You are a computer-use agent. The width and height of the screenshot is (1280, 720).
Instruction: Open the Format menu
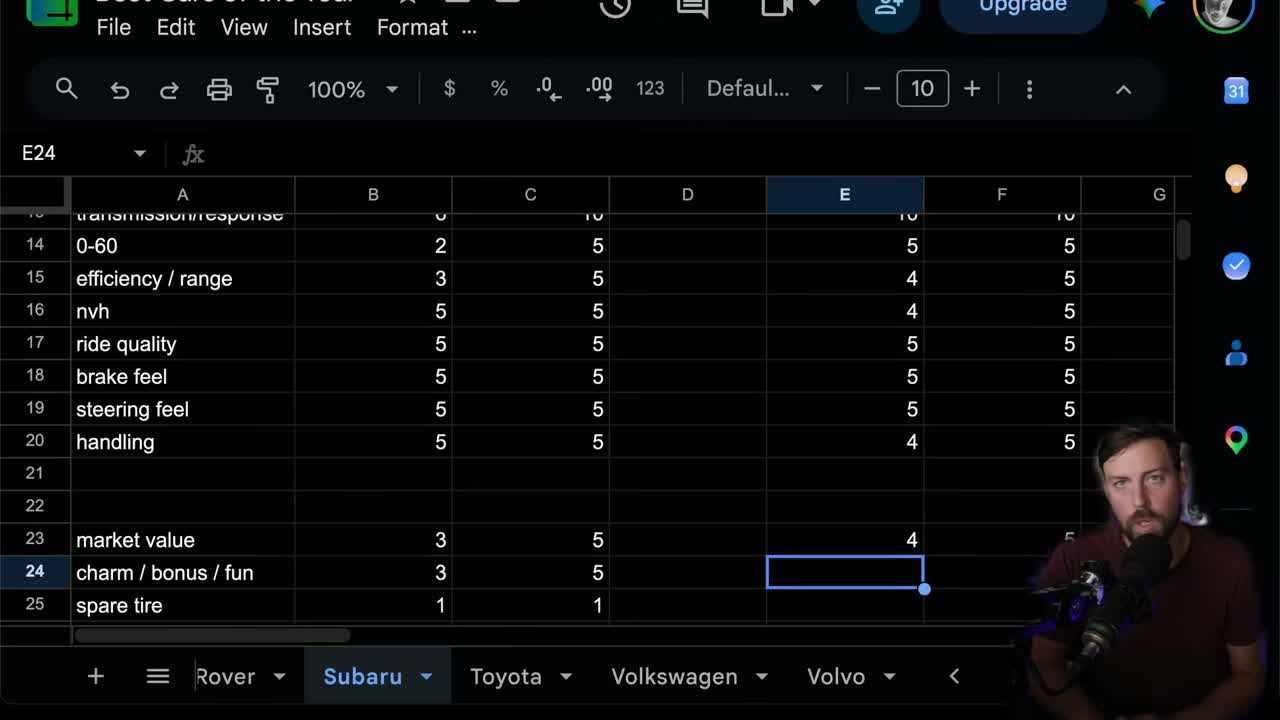click(x=412, y=28)
